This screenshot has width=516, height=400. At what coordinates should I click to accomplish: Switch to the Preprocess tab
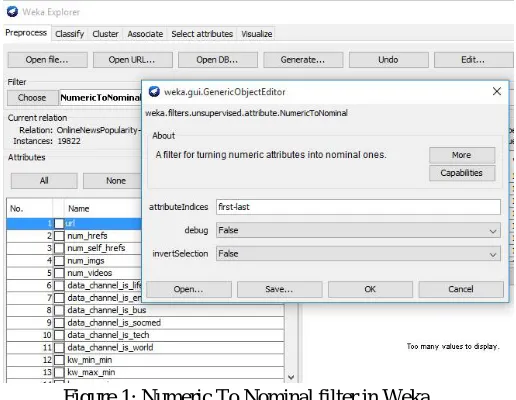pyautogui.click(x=26, y=33)
